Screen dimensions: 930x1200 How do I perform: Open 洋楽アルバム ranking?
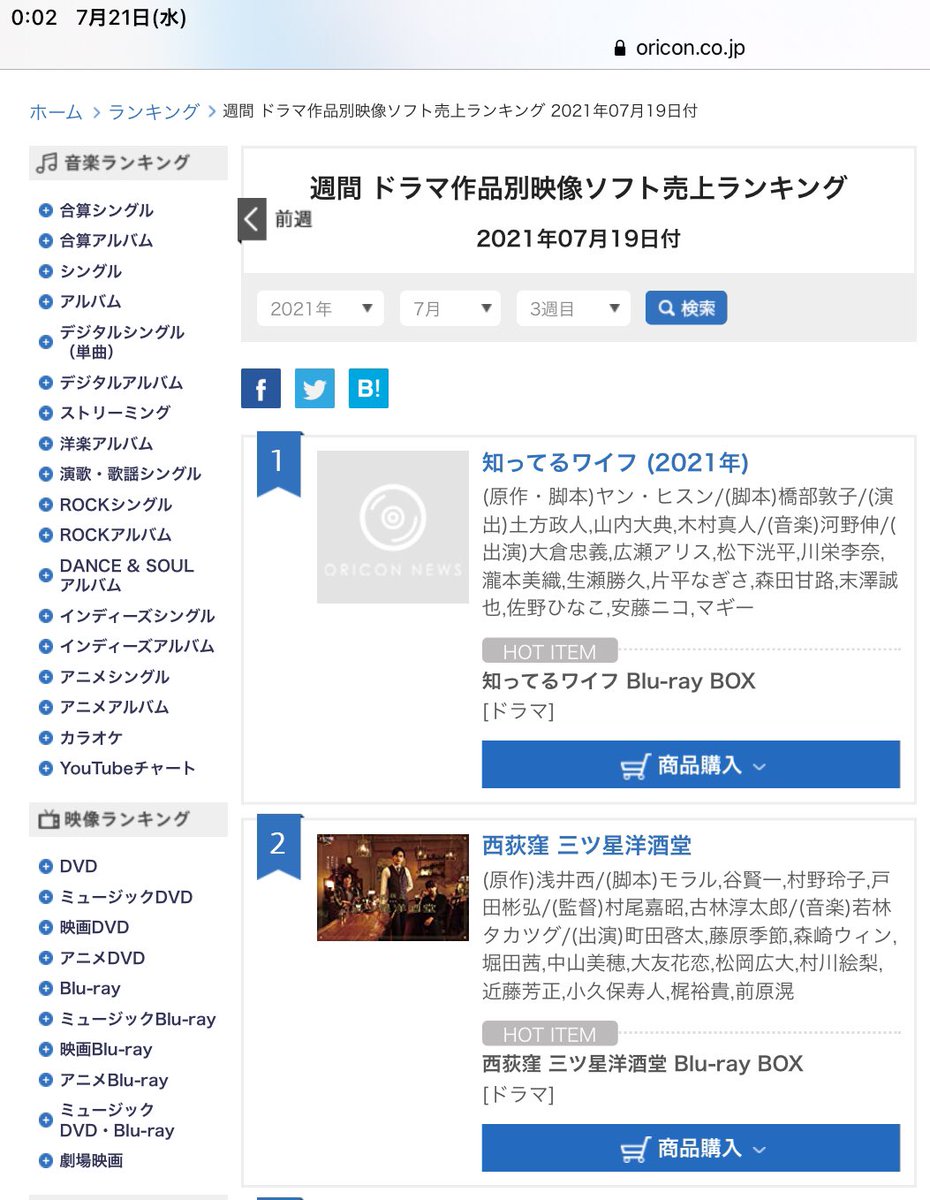click(x=106, y=444)
